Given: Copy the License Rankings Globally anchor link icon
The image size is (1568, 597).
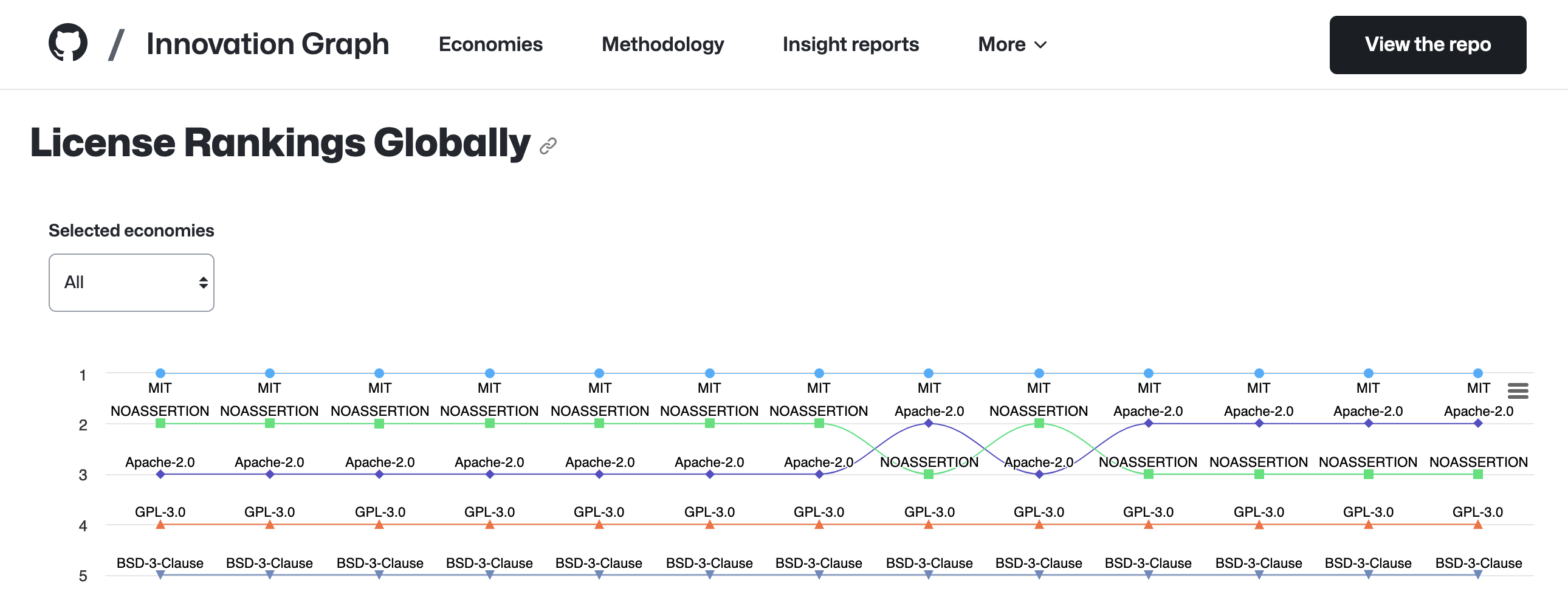Looking at the screenshot, I should tap(548, 145).
